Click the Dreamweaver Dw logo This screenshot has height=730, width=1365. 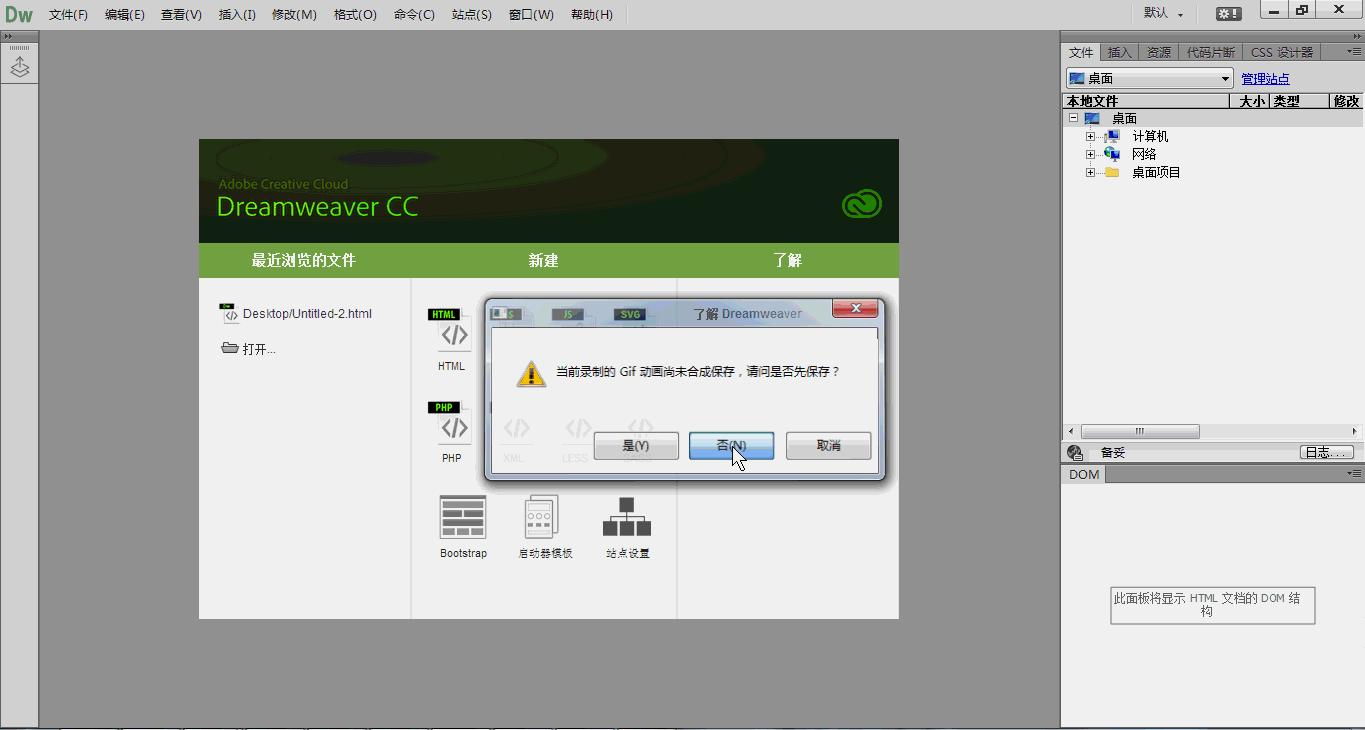click(19, 15)
